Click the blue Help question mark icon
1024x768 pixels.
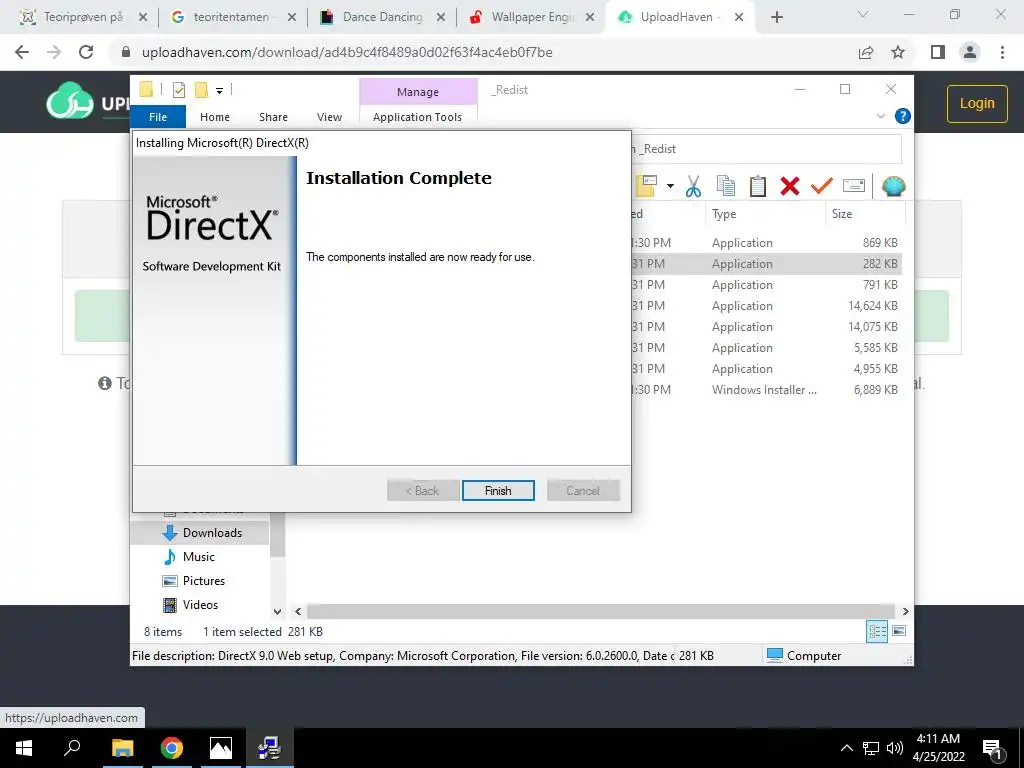[903, 116]
